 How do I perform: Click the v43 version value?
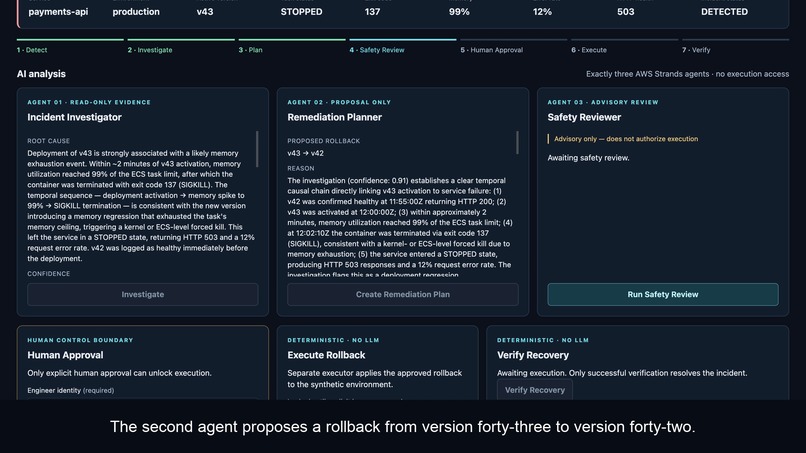point(205,12)
